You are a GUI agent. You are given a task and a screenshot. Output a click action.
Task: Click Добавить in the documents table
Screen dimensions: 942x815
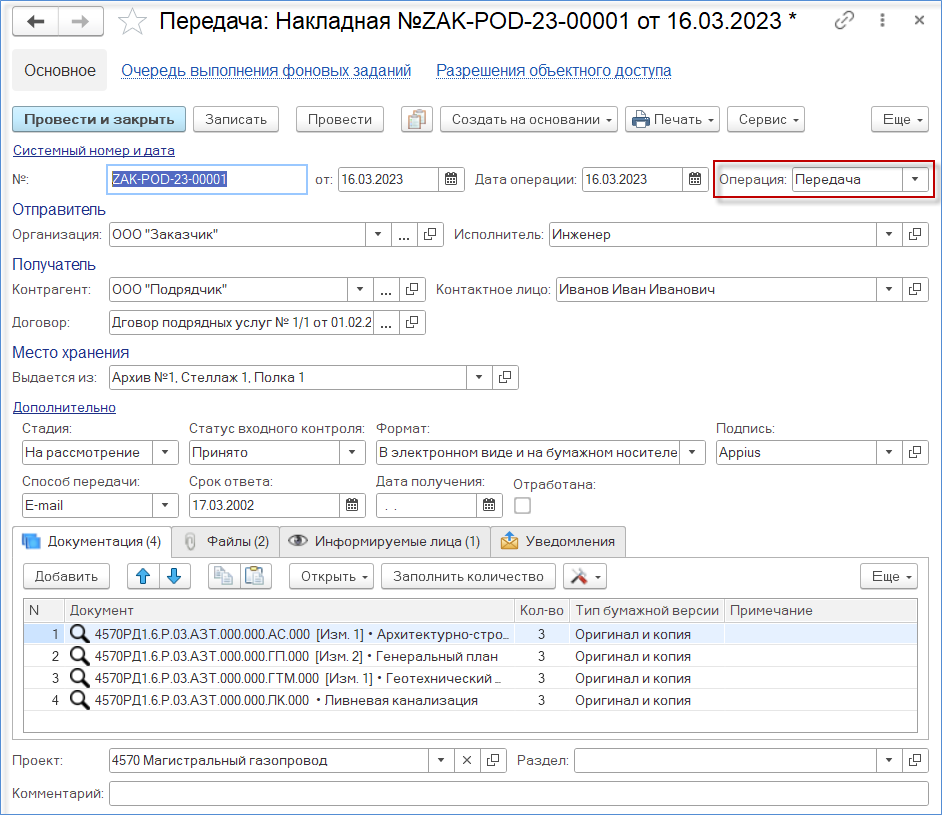point(66,577)
